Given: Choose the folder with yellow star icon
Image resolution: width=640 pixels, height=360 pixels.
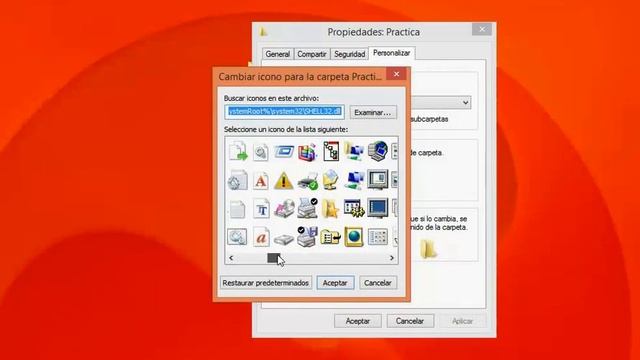Looking at the screenshot, I should click(x=331, y=209).
